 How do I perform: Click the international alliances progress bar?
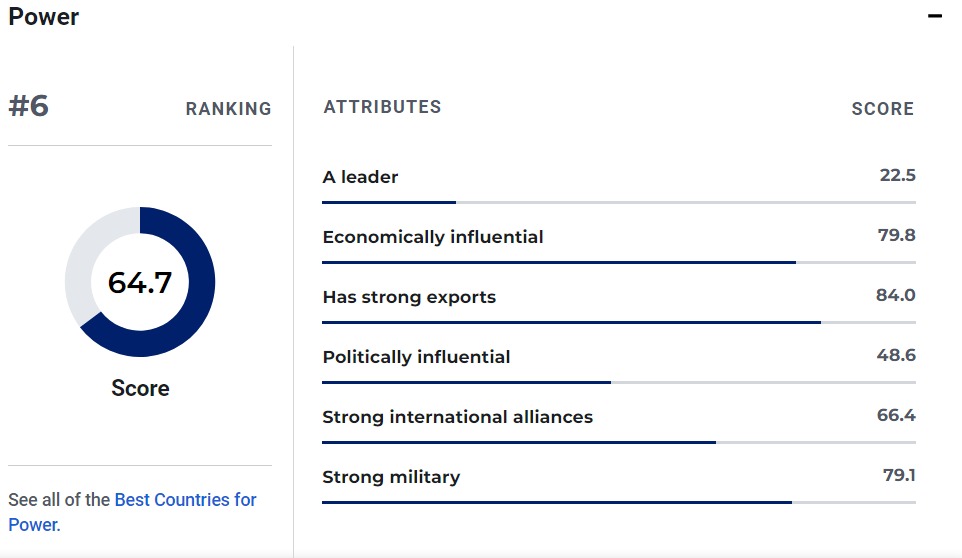pos(618,442)
